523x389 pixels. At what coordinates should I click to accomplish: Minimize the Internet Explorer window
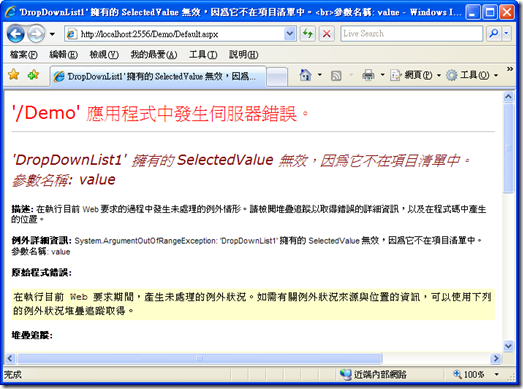[473, 13]
